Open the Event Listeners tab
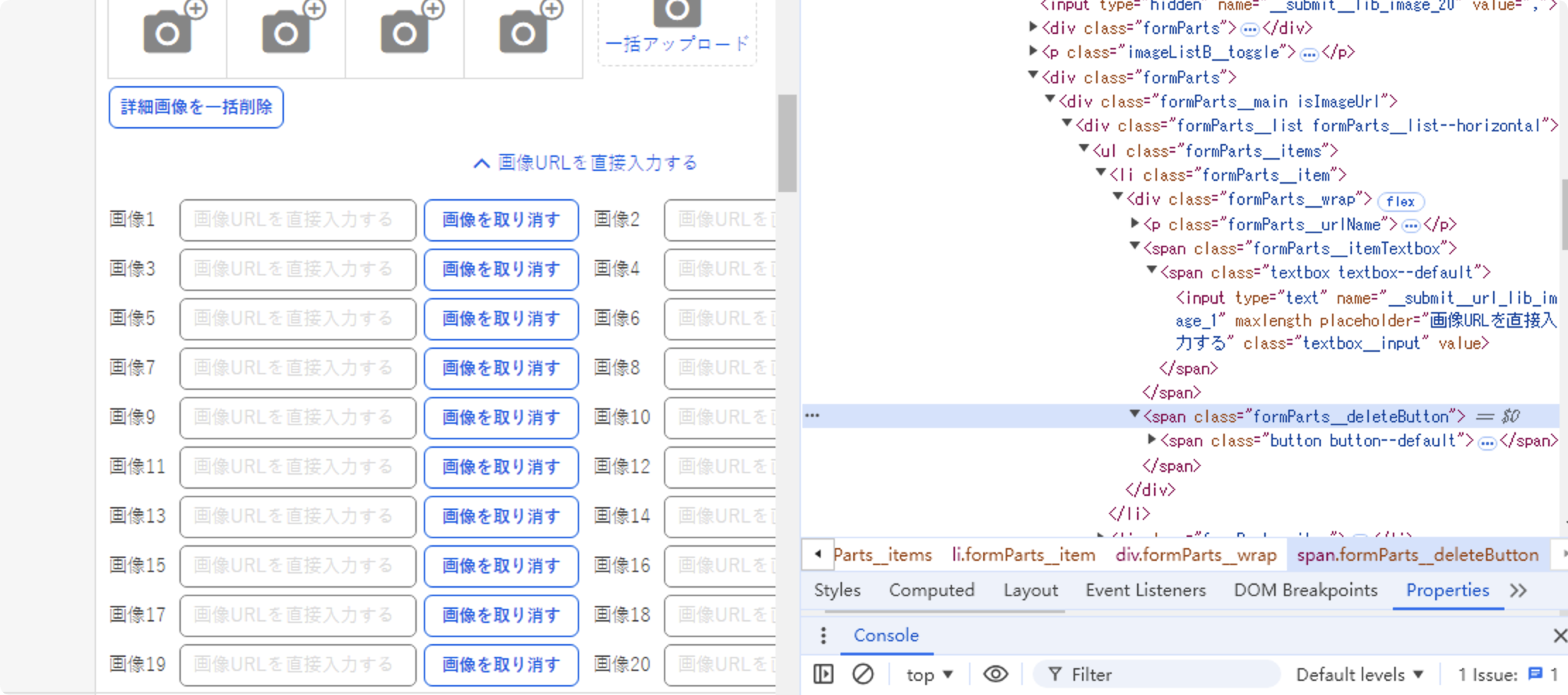The height and width of the screenshot is (695, 1568). (x=1146, y=590)
